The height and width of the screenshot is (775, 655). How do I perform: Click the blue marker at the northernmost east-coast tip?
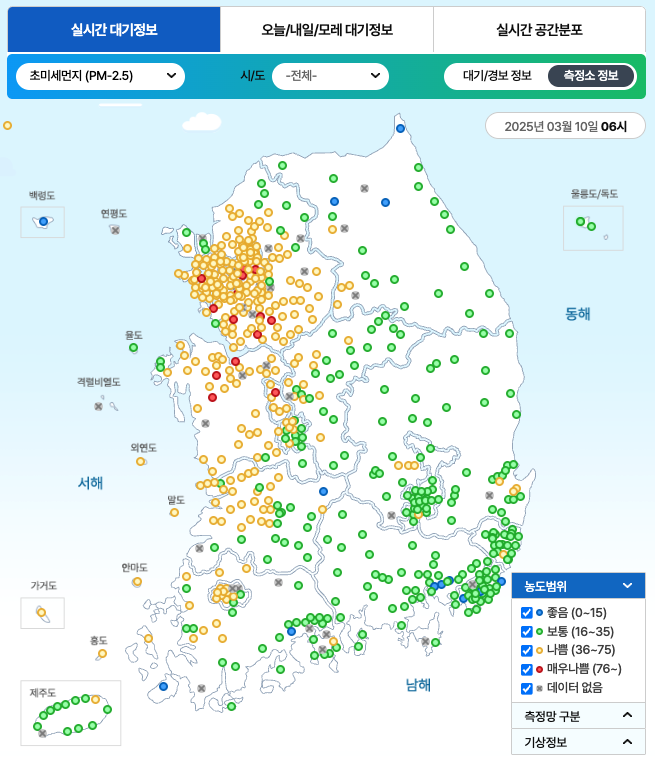tap(400, 129)
